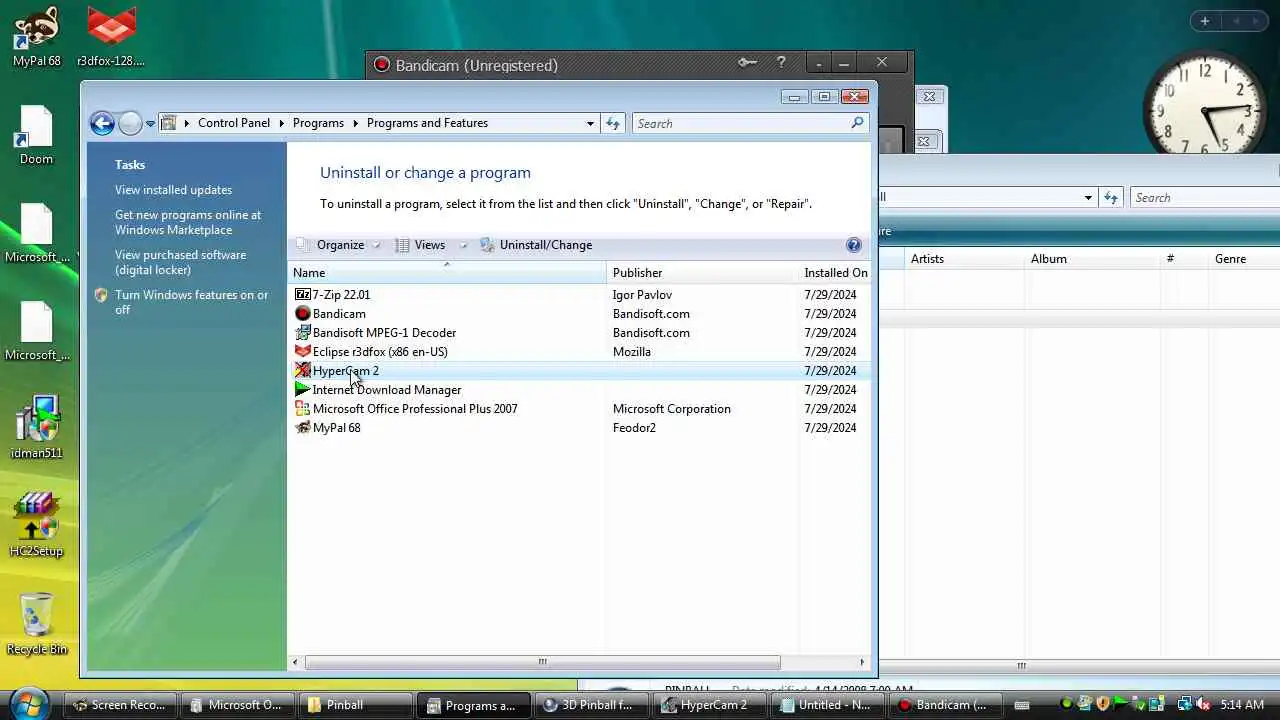Select the Microsoft Office Professional Plus icon
The image size is (1280, 720).
(x=303, y=408)
